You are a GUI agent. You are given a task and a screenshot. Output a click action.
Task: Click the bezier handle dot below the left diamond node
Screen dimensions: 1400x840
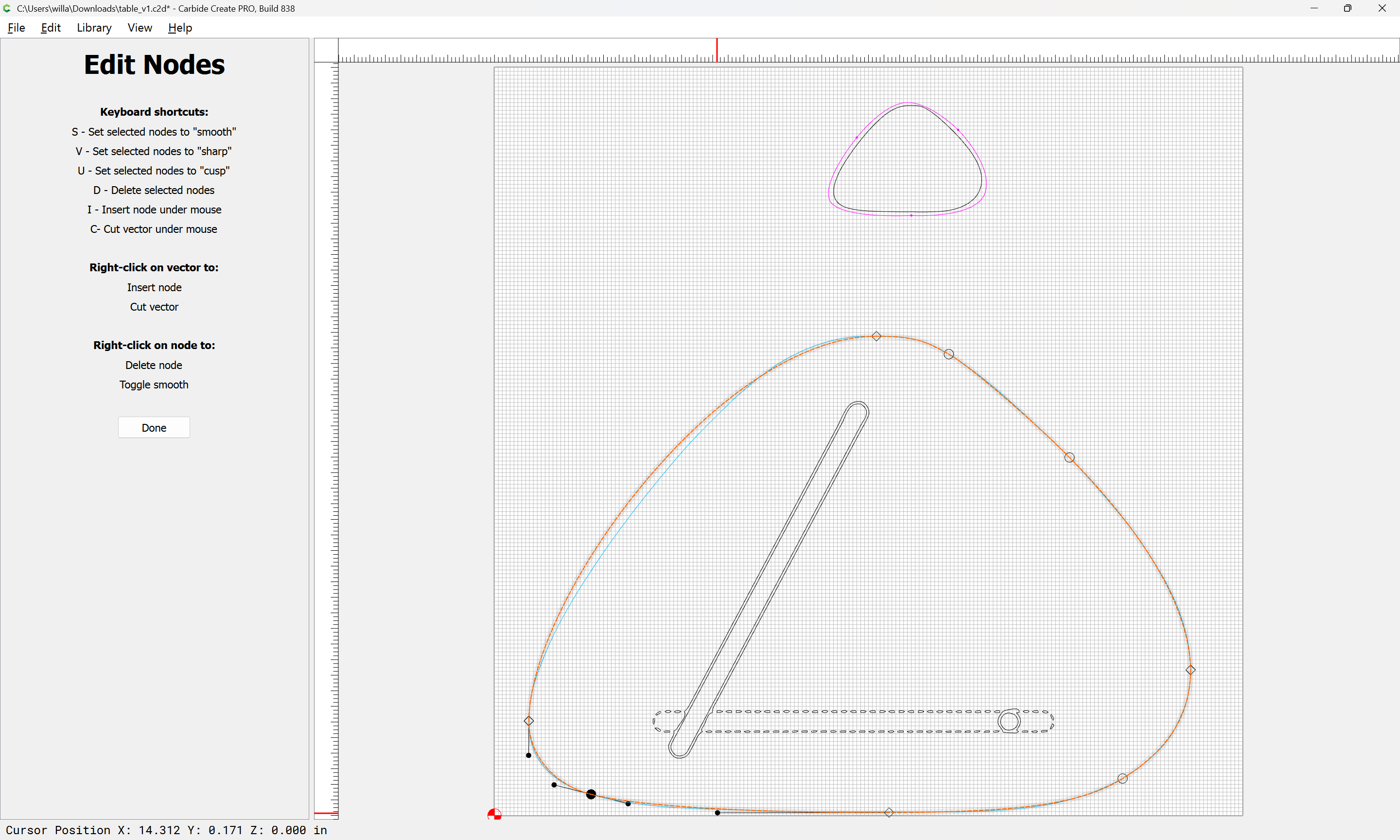click(528, 755)
